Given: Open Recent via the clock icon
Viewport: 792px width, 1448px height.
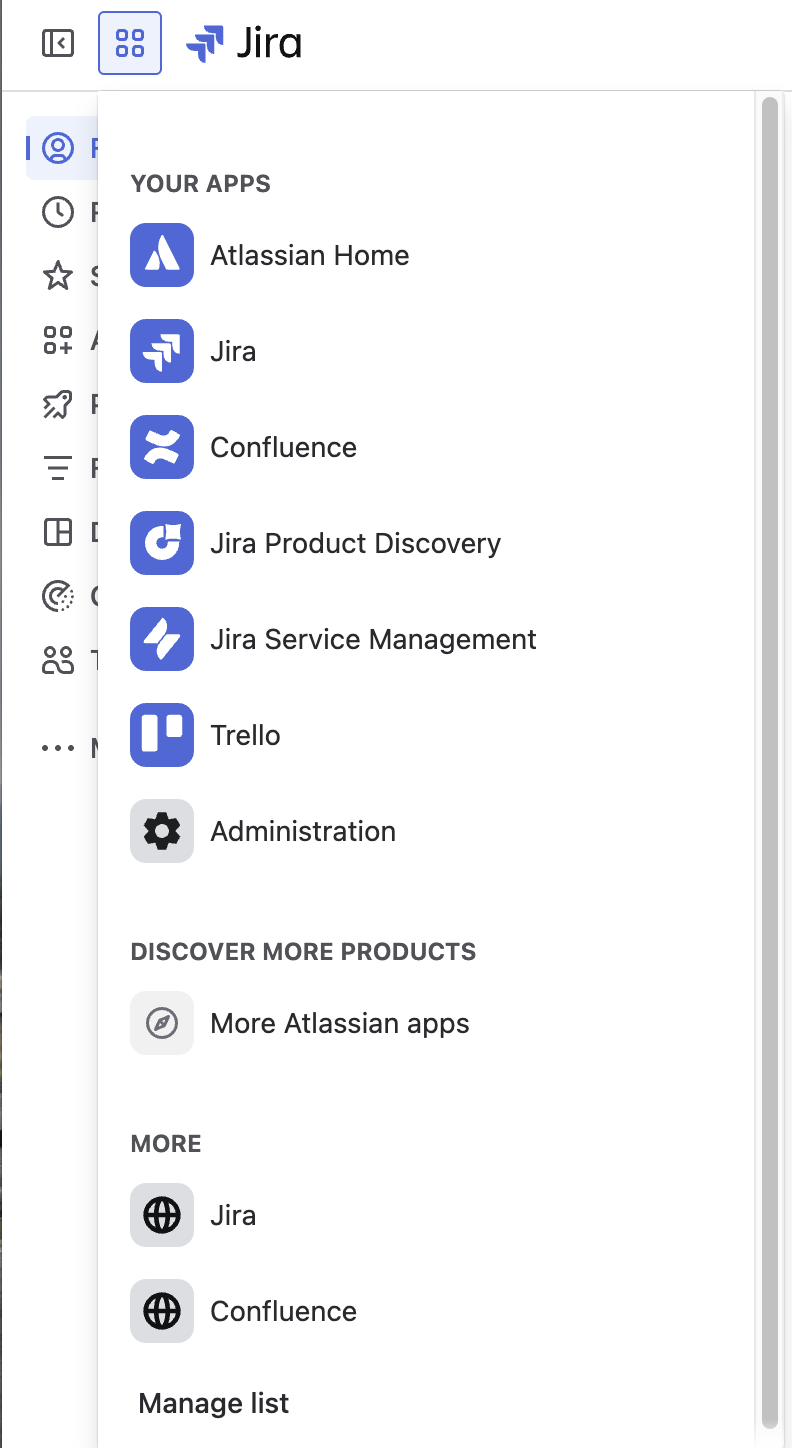Looking at the screenshot, I should coord(58,212).
